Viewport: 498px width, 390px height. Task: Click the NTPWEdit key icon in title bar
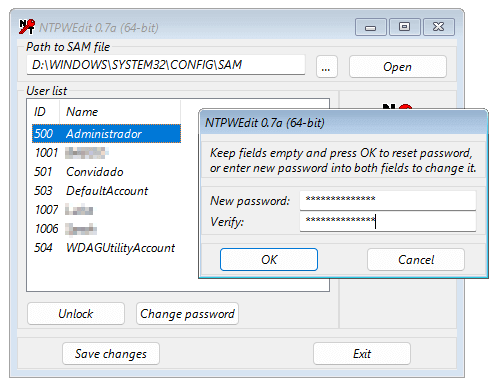pos(27,27)
